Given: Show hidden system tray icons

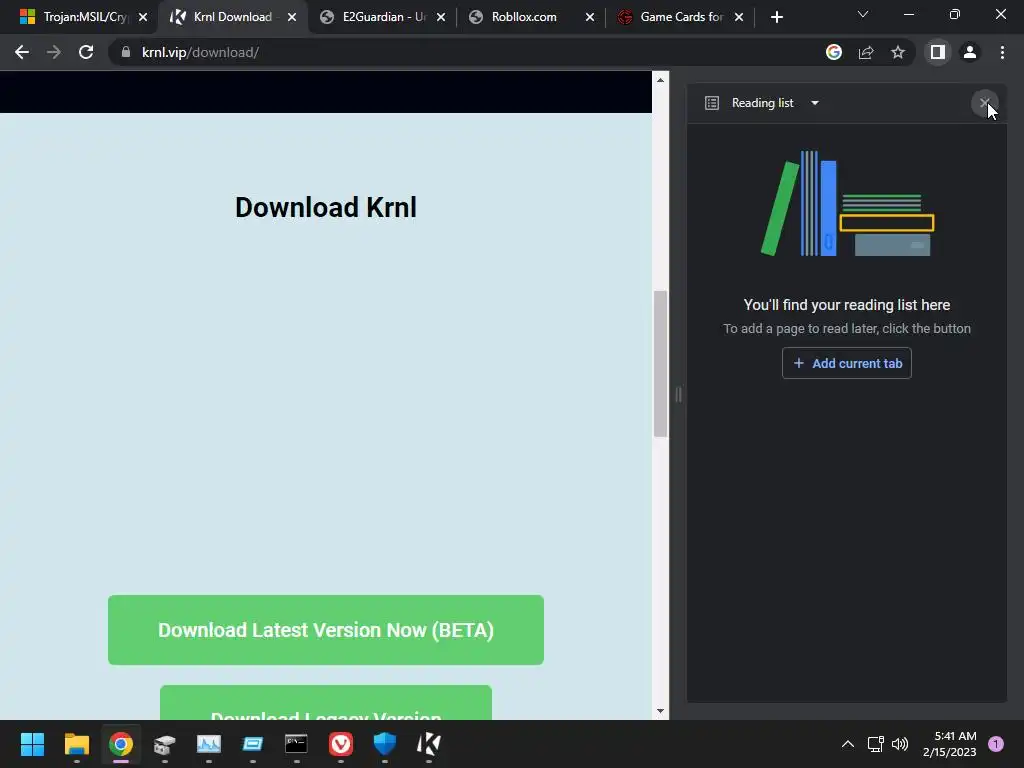Looking at the screenshot, I should tap(848, 744).
